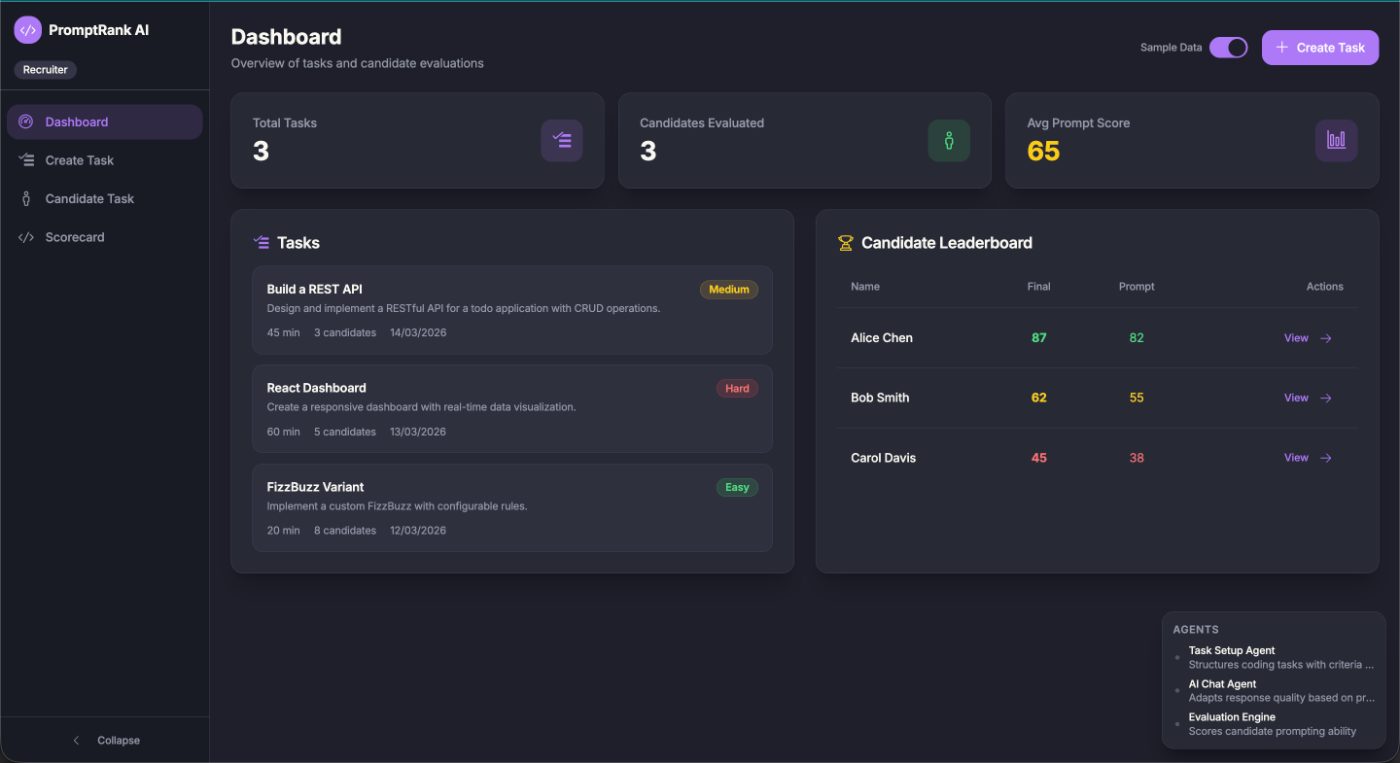This screenshot has width=1400, height=763.
Task: Open the Dashboard sidebar item
Action: pos(104,122)
